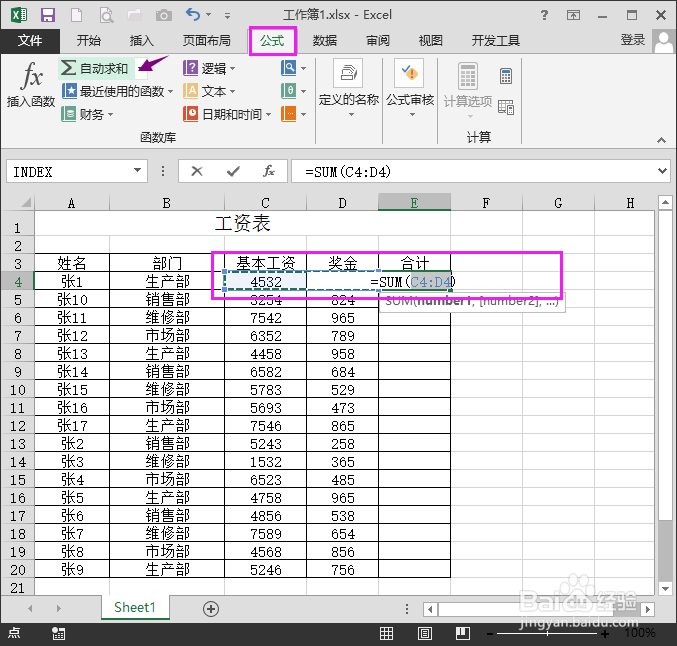Open the Customize Quick Access Toolbar arrow
The height and width of the screenshot is (646, 677).
pyautogui.click(x=228, y=16)
